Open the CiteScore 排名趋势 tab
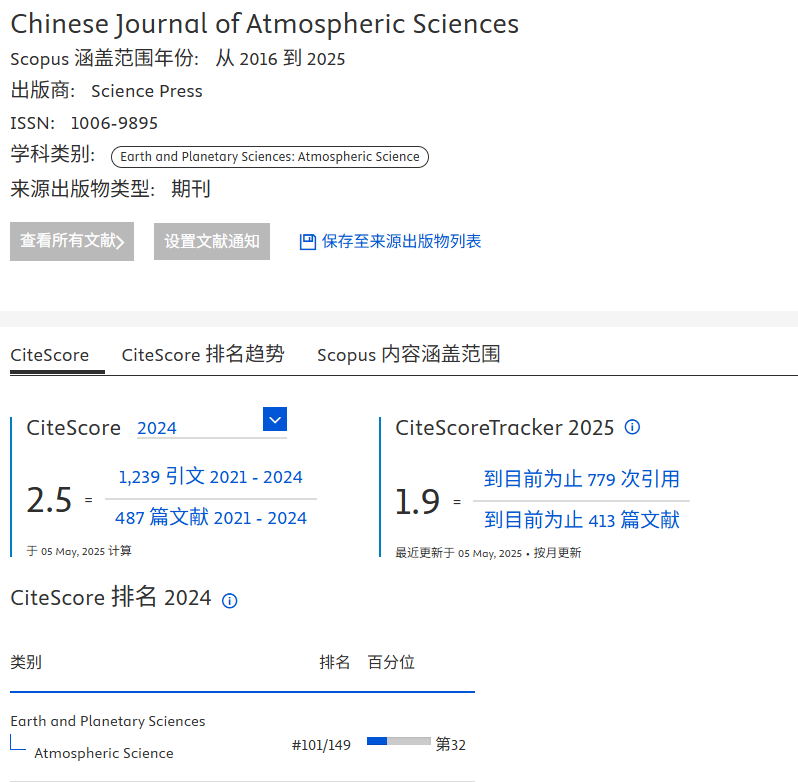The width and height of the screenshot is (798, 782). click(203, 355)
